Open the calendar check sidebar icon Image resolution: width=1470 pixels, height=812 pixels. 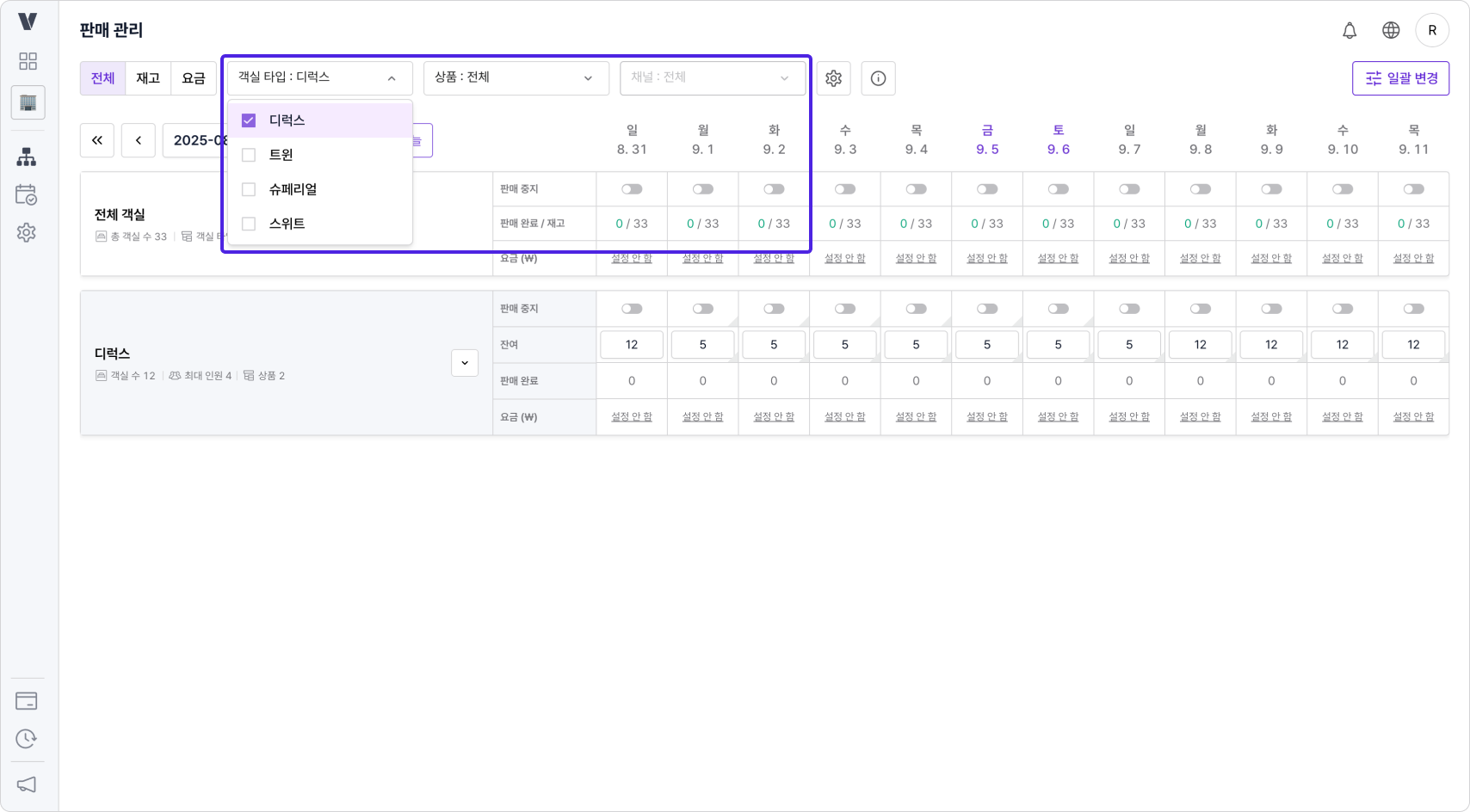point(27,194)
